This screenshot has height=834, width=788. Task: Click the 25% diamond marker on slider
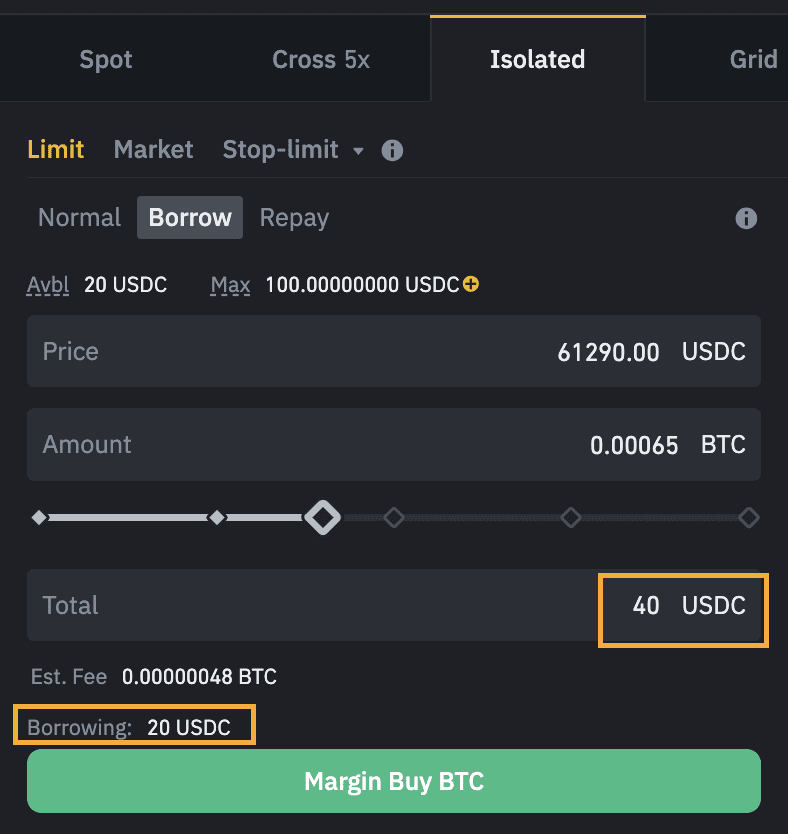tap(216, 518)
